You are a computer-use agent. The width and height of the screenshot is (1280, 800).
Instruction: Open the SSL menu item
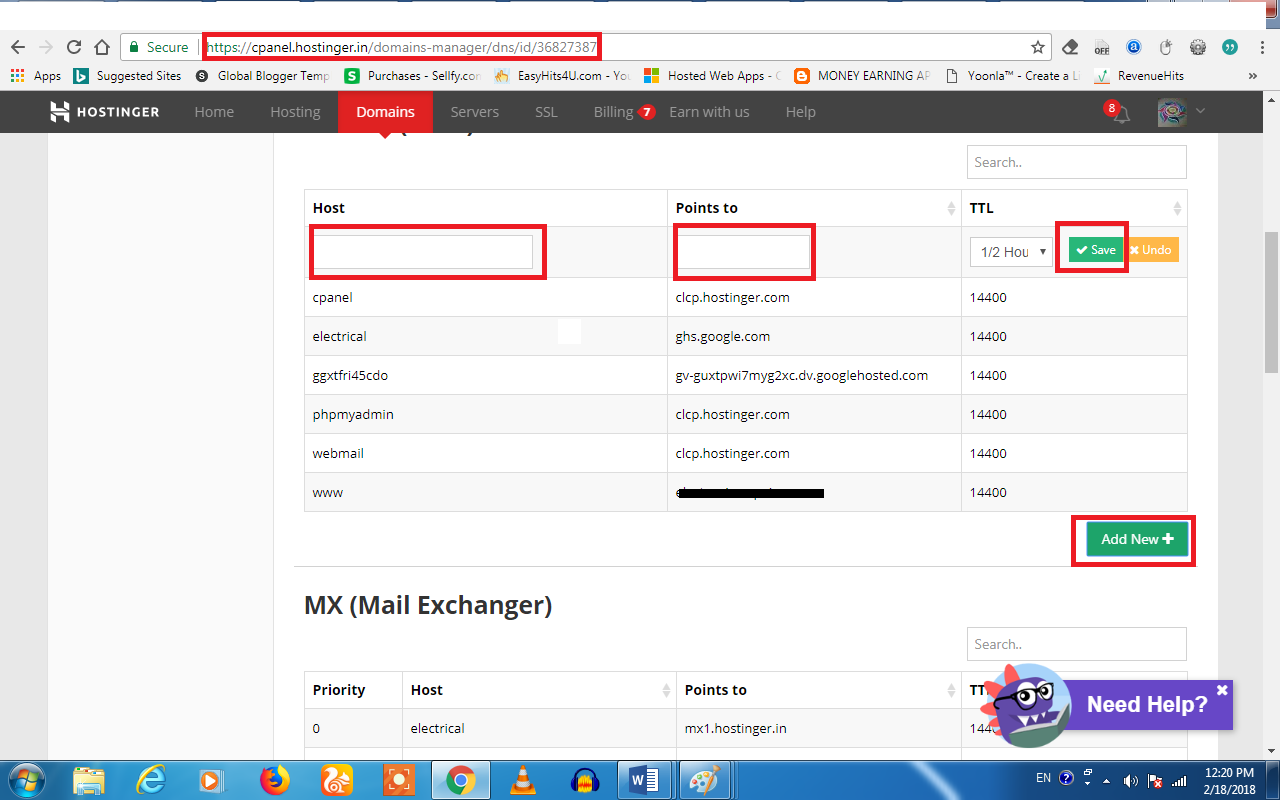click(546, 112)
